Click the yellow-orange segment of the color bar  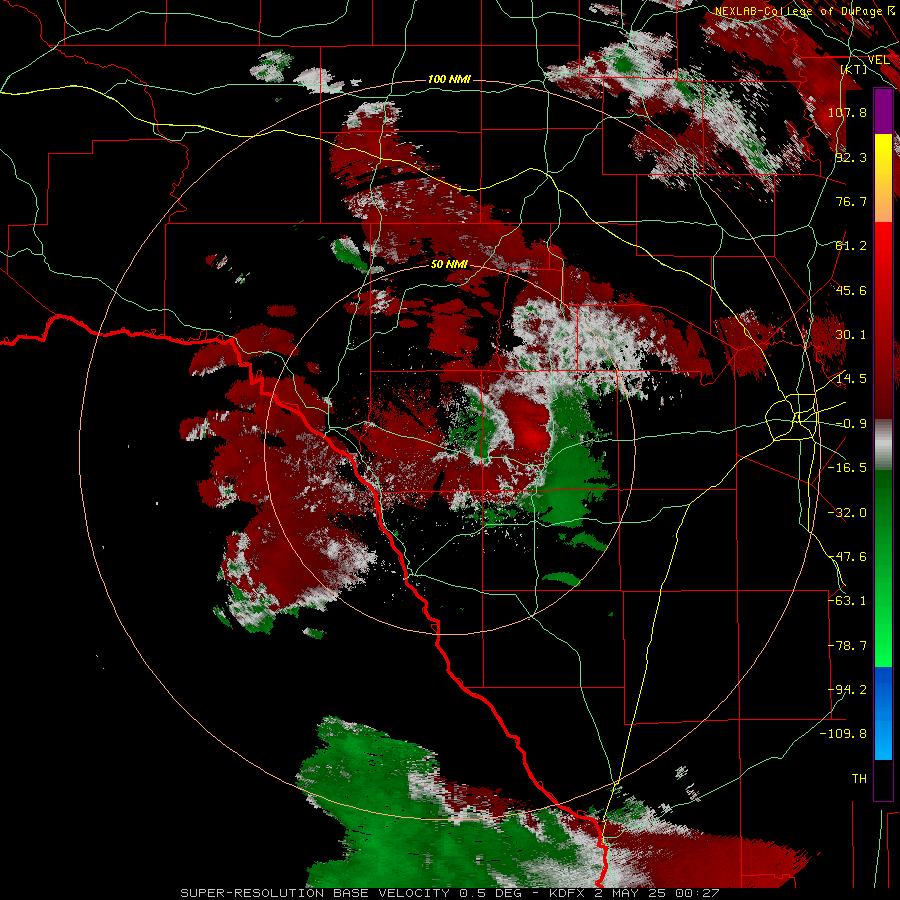[x=883, y=178]
